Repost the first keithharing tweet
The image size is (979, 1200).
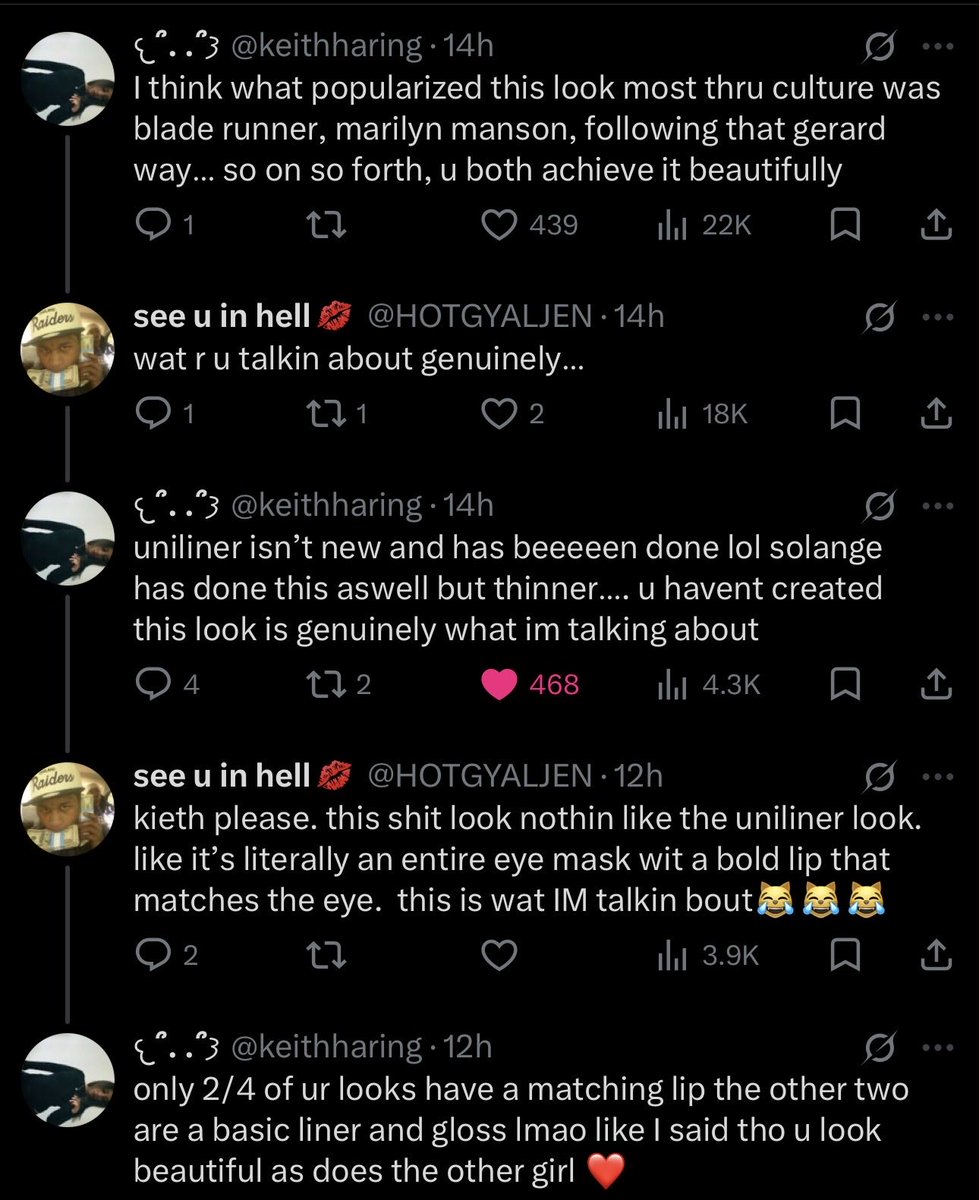click(326, 226)
